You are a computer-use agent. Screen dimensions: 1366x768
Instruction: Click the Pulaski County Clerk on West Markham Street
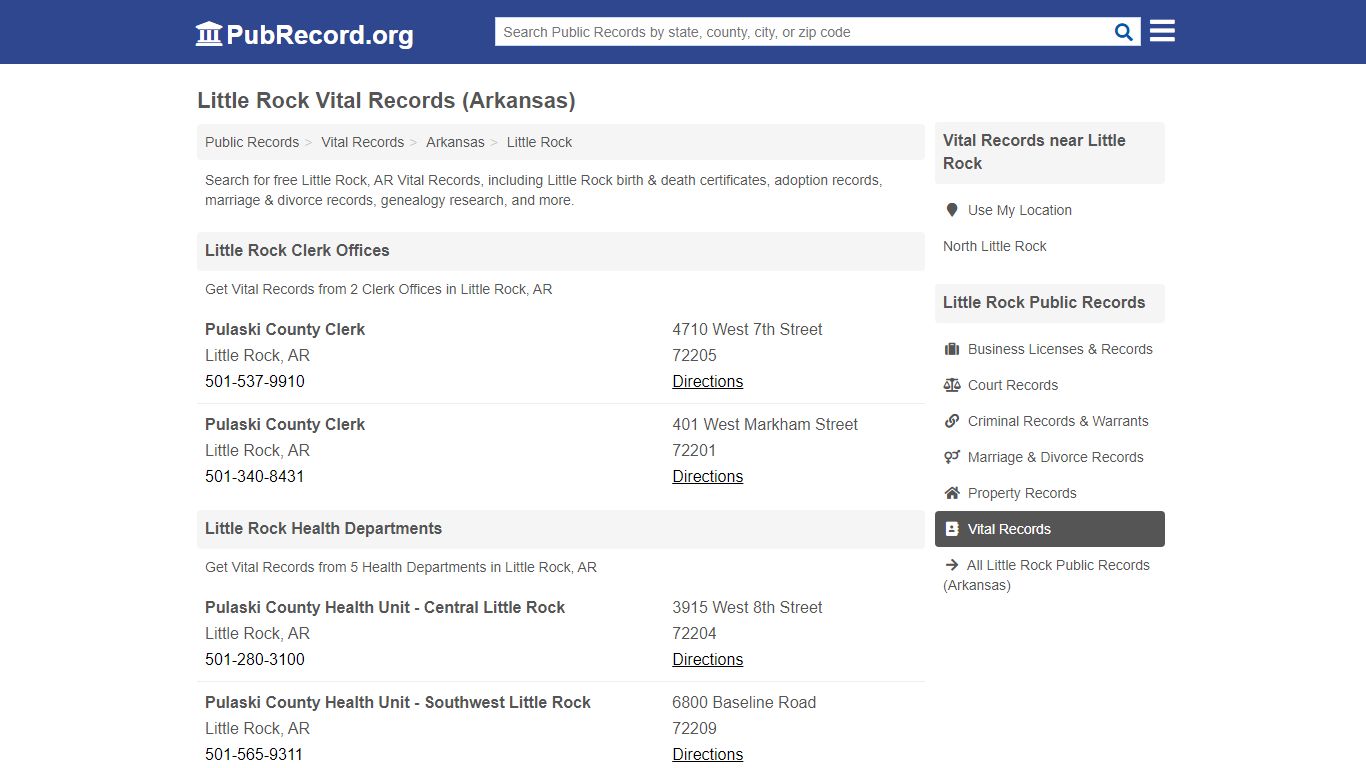(285, 424)
